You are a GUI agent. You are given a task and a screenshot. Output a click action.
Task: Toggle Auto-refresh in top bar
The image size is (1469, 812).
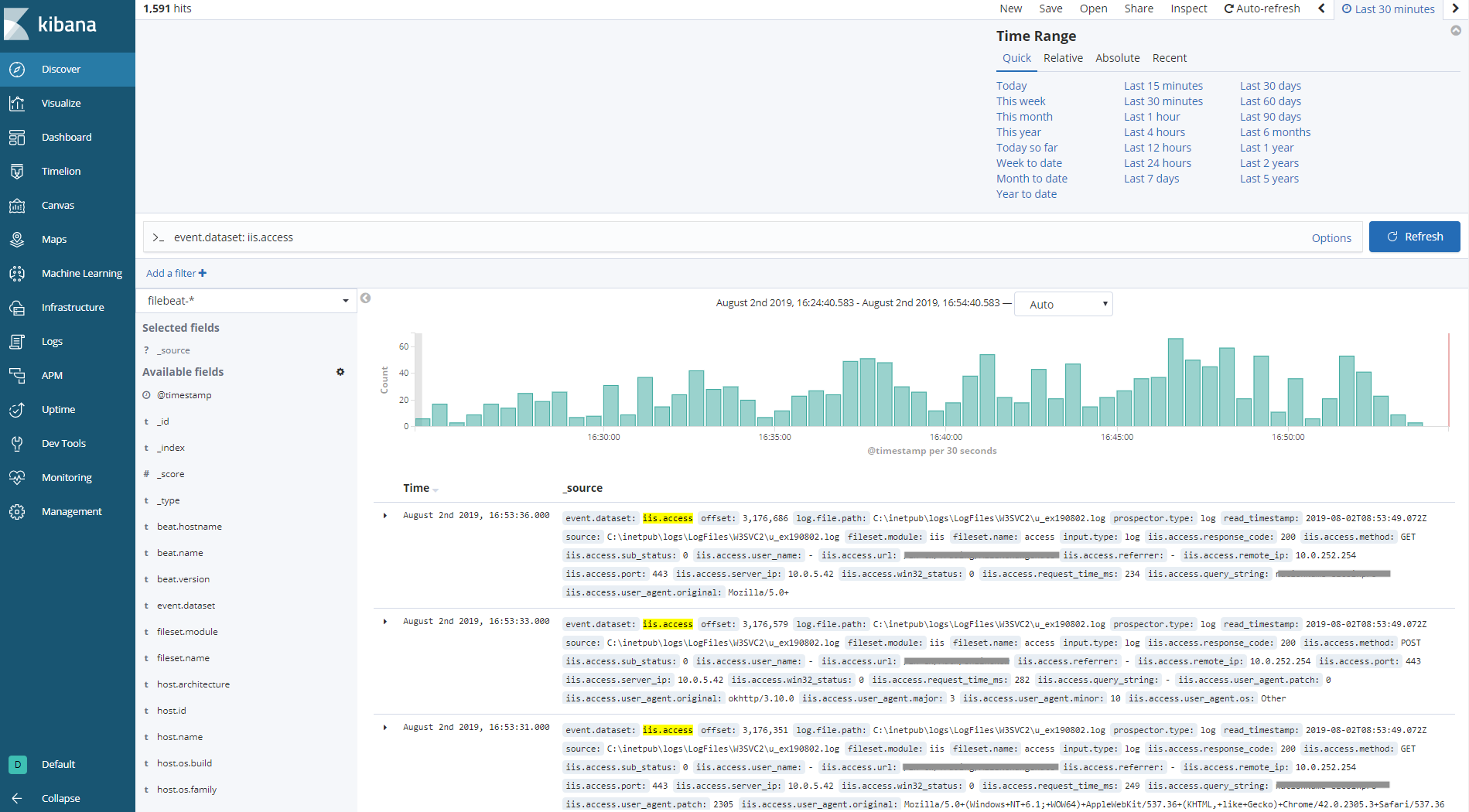(x=1262, y=9)
